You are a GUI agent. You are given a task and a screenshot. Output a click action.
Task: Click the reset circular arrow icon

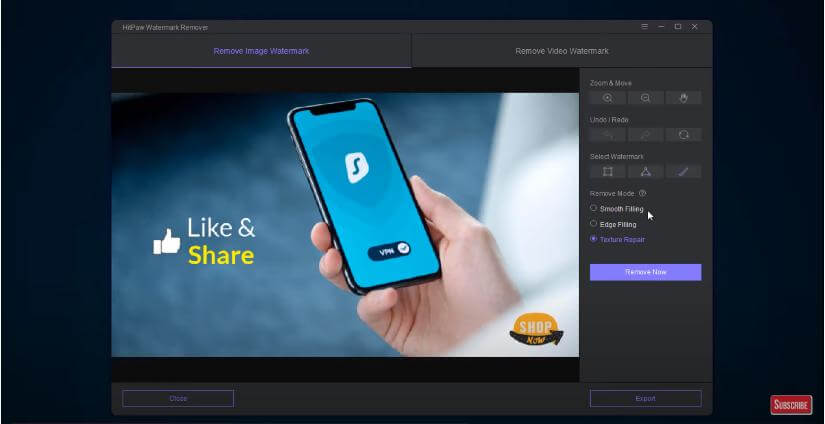(683, 135)
